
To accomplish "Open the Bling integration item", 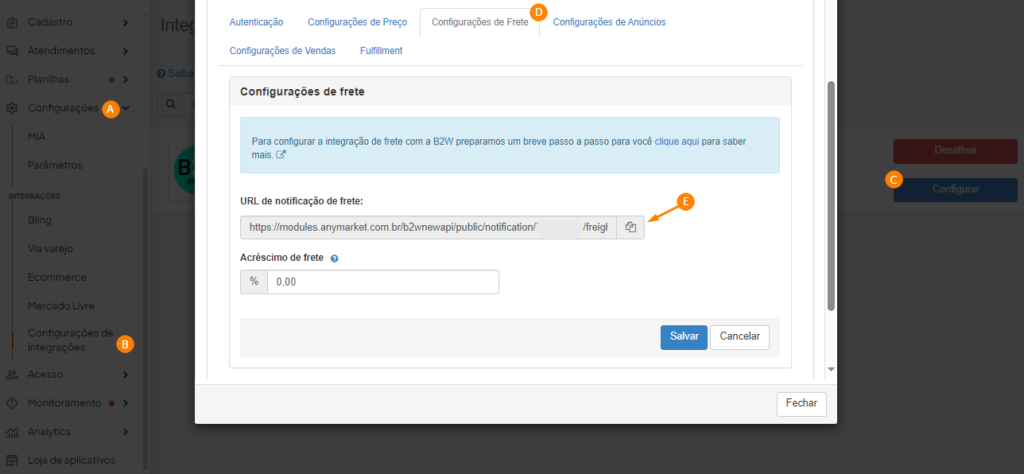I will (40, 220).
